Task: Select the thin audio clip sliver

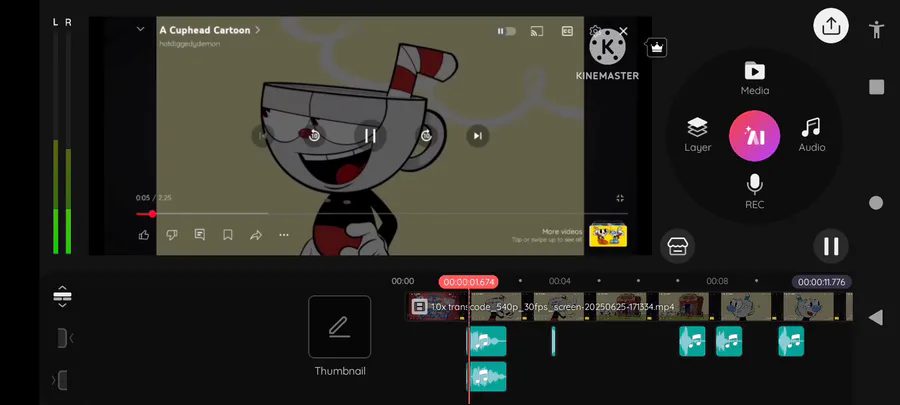Action: 553,341
